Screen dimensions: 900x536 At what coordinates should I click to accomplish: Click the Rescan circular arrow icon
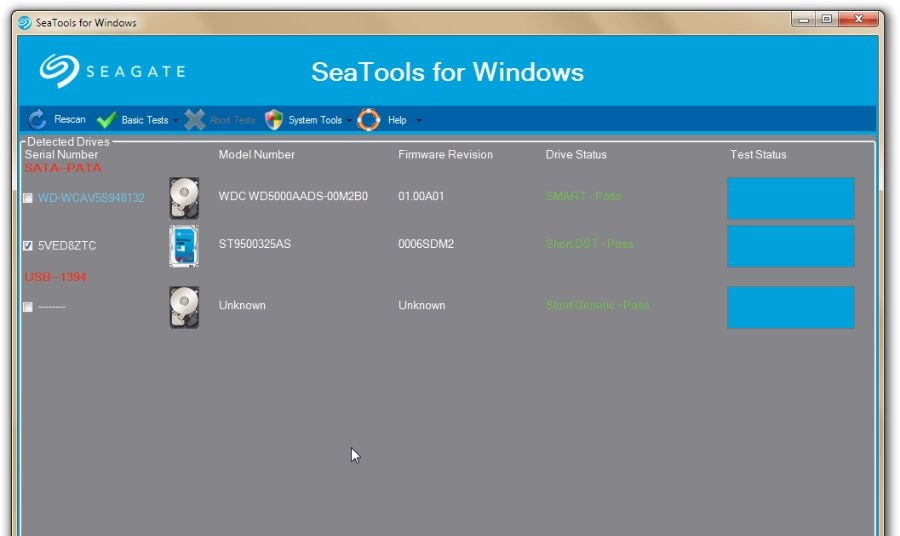click(38, 120)
